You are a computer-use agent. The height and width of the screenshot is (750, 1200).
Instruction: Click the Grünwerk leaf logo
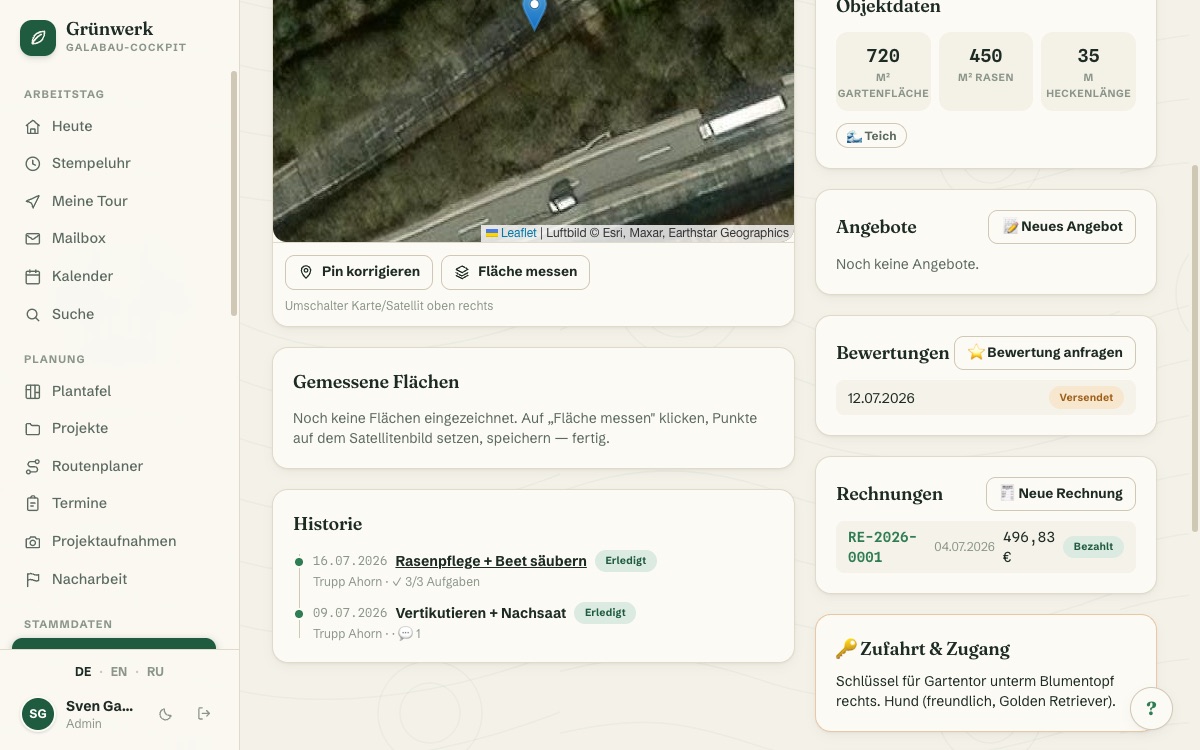pos(38,38)
